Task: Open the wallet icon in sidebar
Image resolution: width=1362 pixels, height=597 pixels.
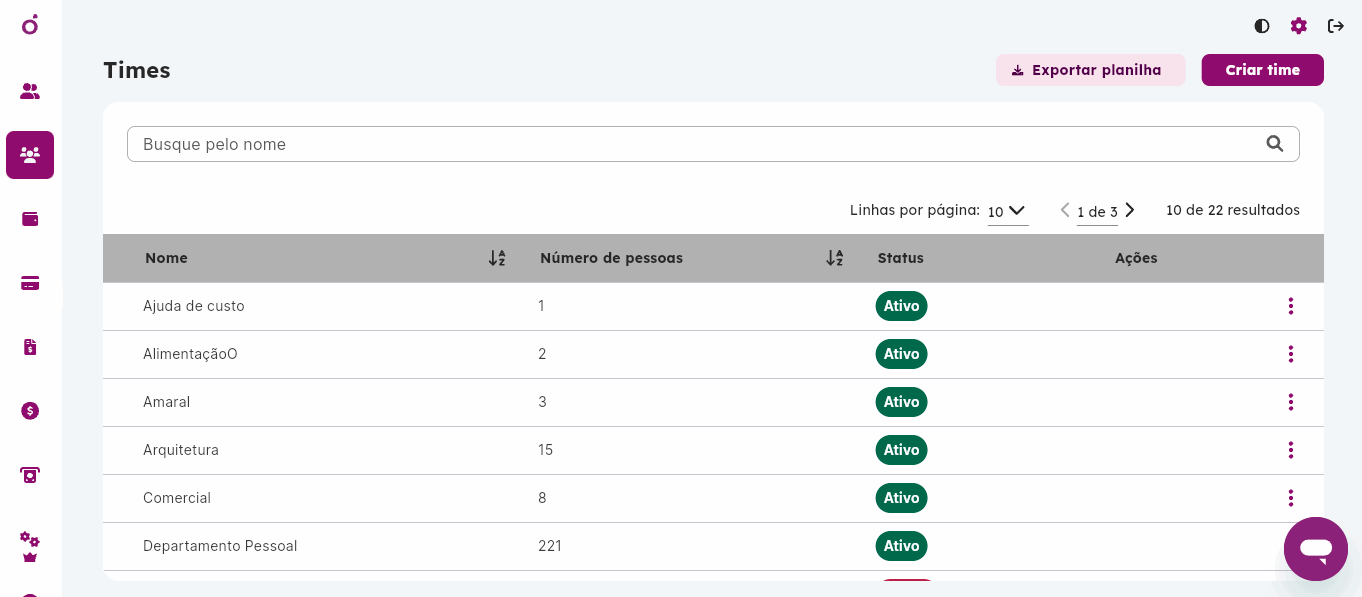Action: click(x=30, y=219)
